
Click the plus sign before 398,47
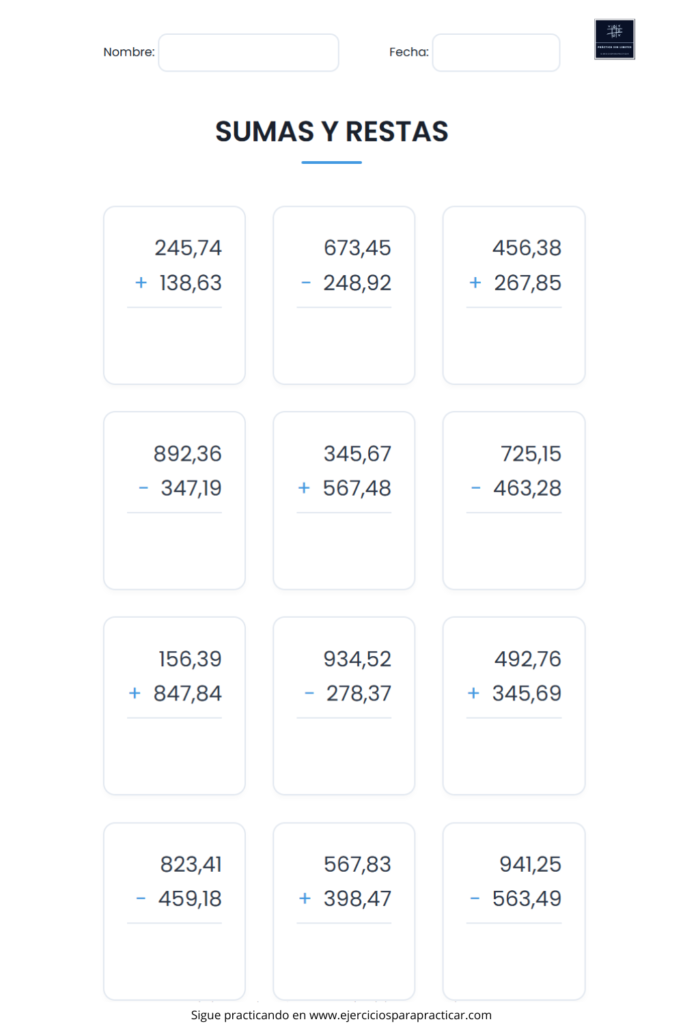click(x=304, y=899)
